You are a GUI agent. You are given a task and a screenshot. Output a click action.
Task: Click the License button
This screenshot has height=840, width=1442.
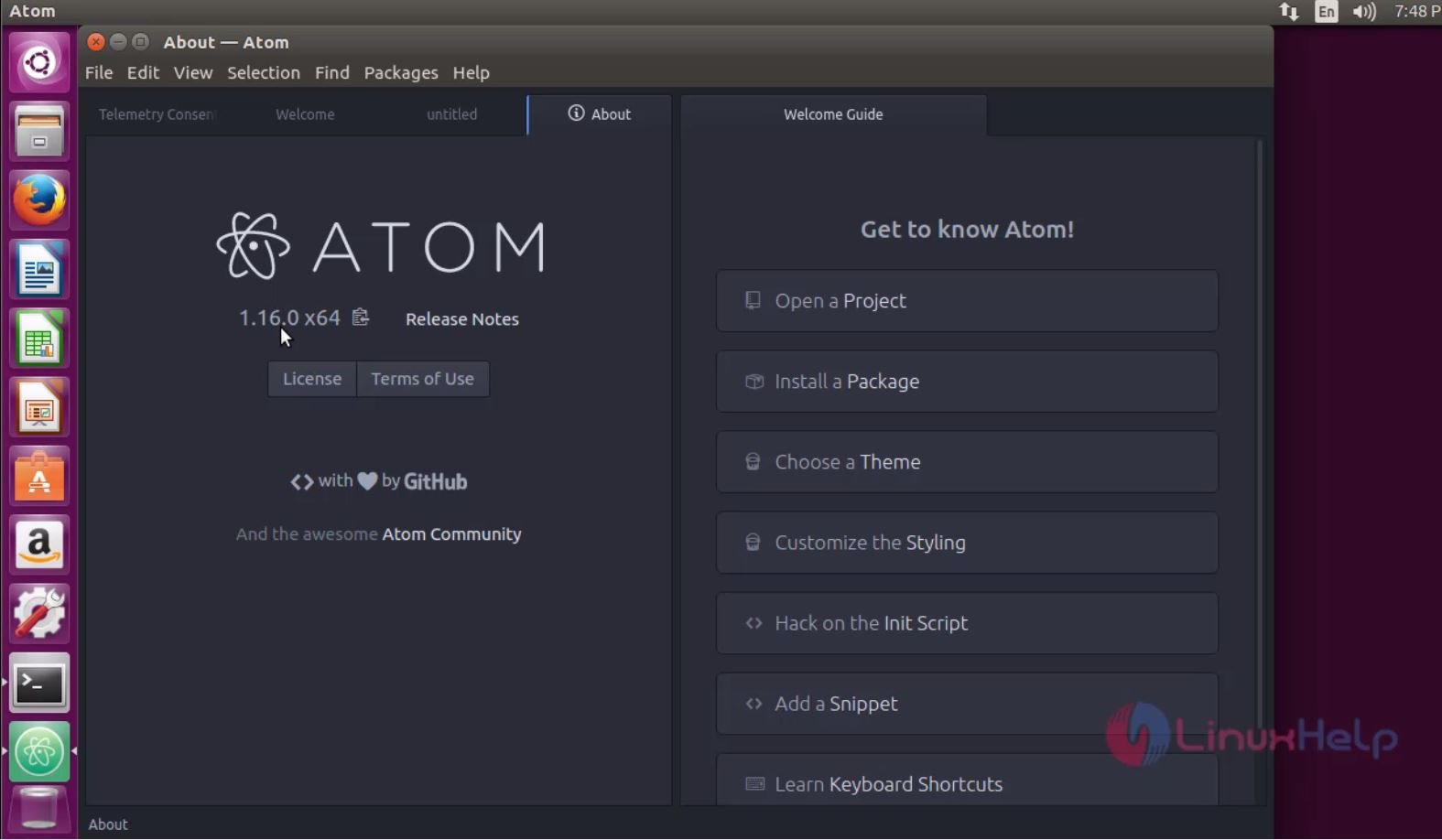pos(312,379)
